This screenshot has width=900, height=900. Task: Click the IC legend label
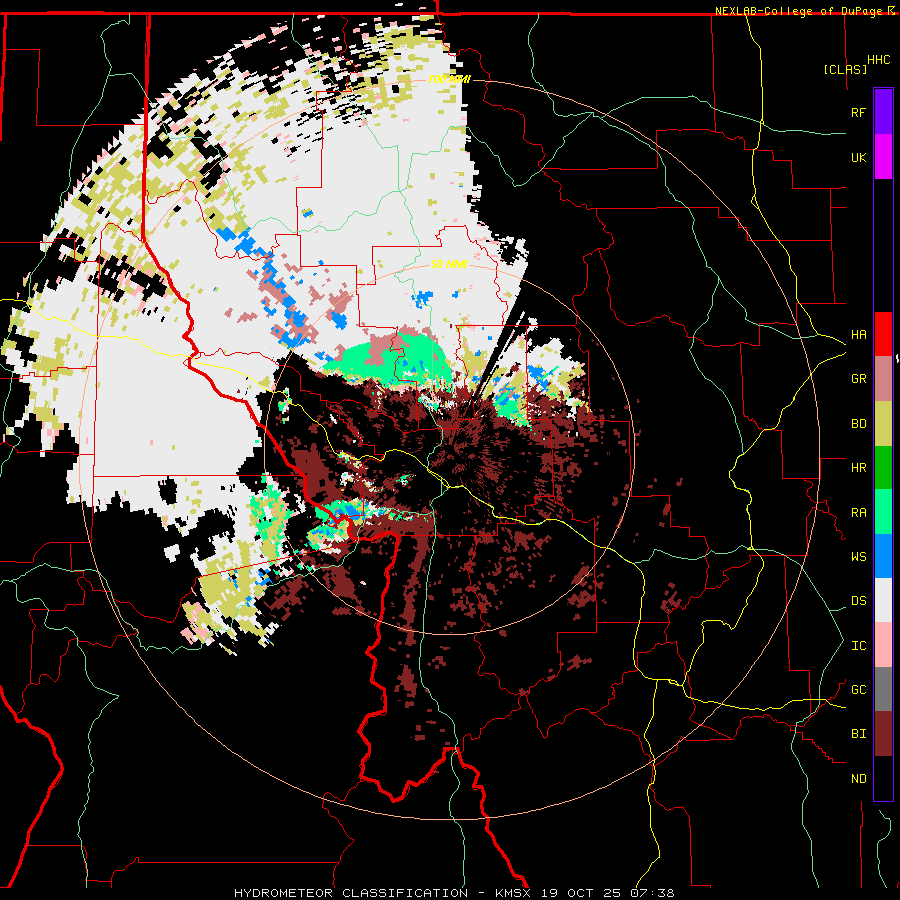pyautogui.click(x=859, y=646)
